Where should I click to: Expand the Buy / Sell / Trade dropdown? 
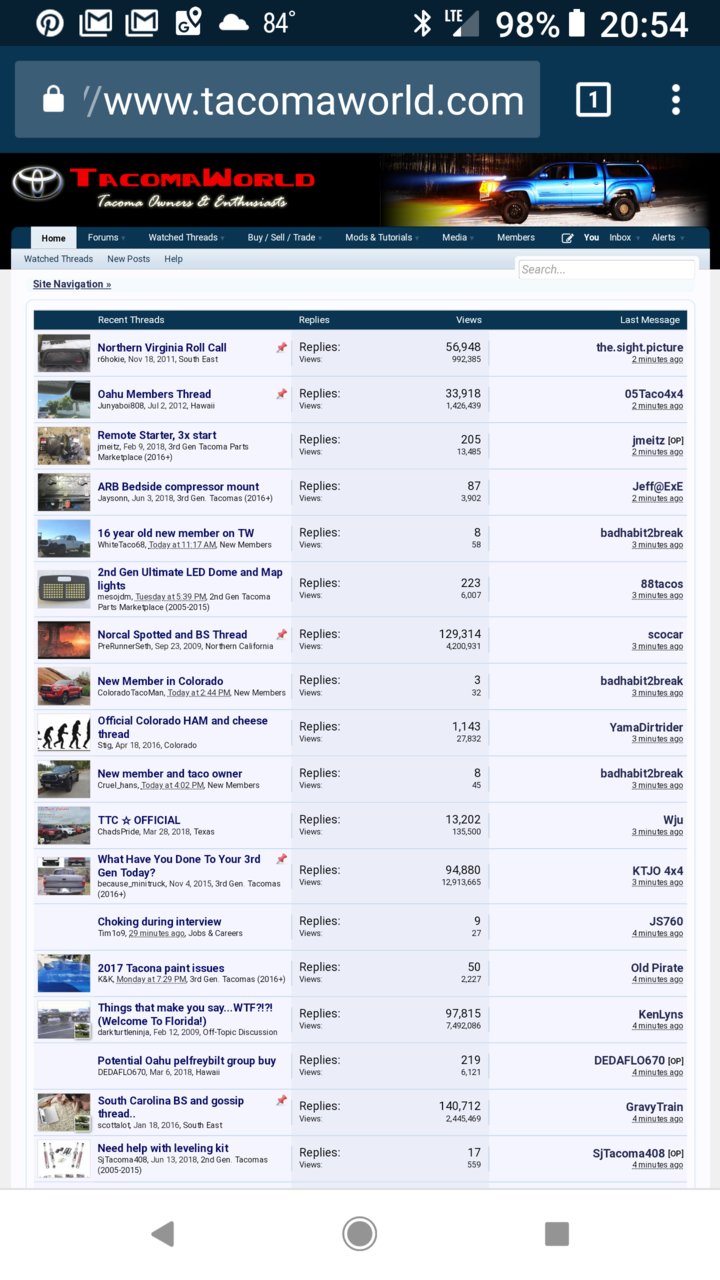point(320,239)
